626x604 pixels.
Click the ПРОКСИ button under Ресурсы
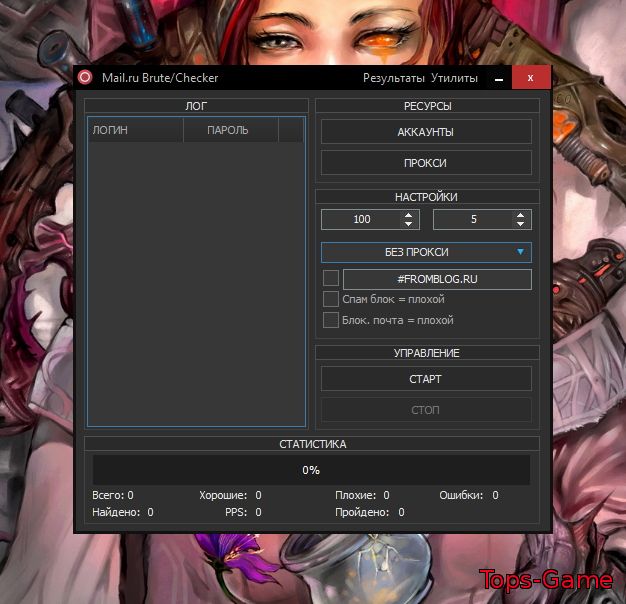click(x=426, y=163)
